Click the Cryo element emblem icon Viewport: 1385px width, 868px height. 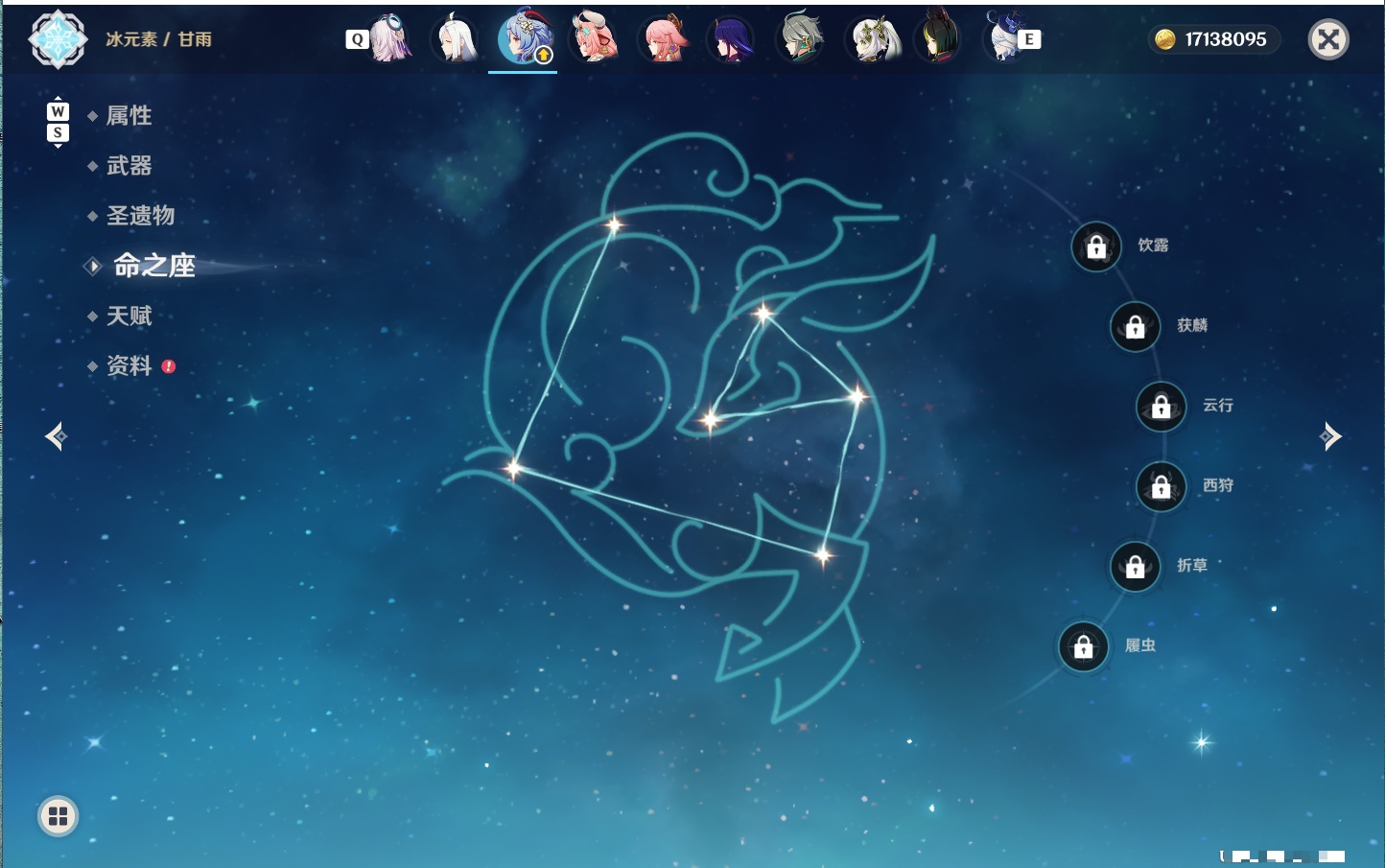(x=58, y=39)
